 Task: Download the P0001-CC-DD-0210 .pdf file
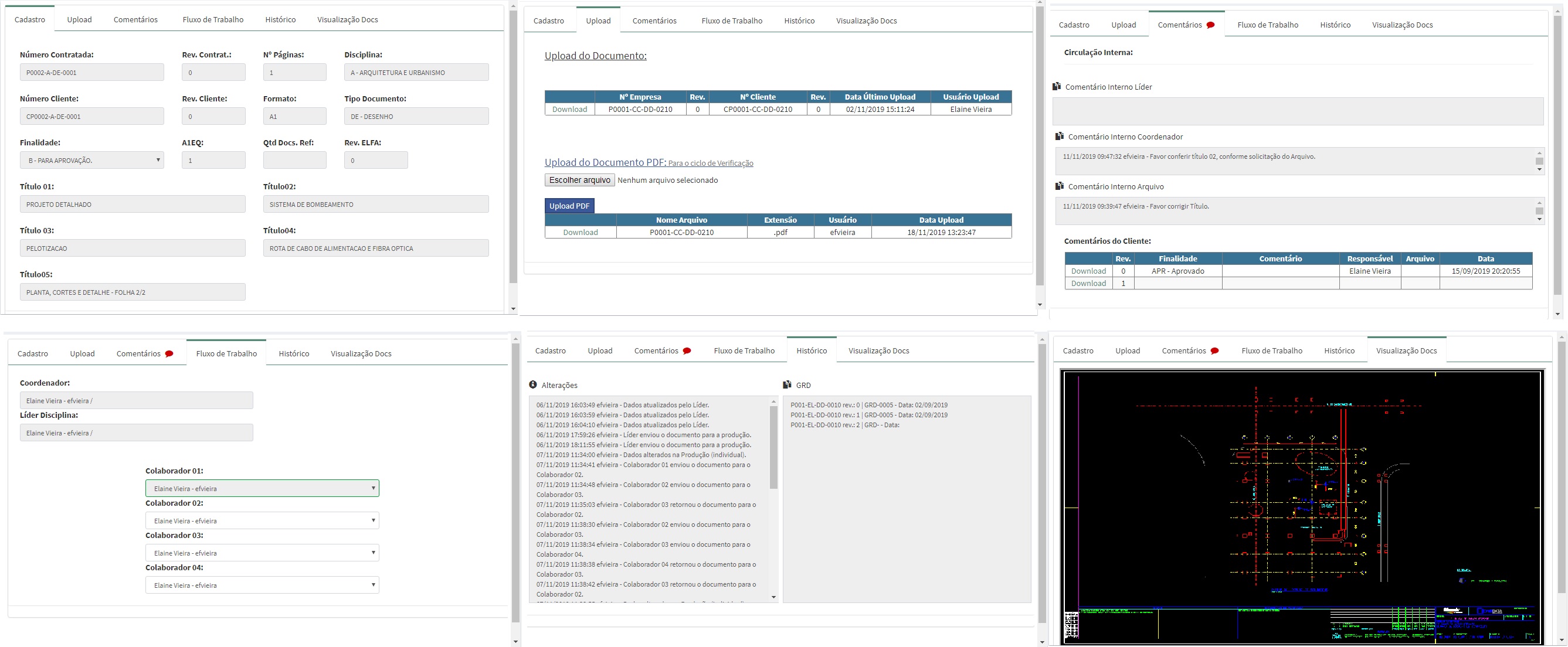[580, 232]
